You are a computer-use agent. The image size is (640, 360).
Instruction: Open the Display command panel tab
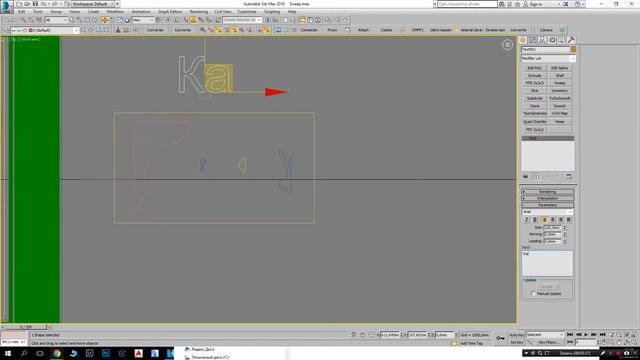pyautogui.click(x=562, y=40)
